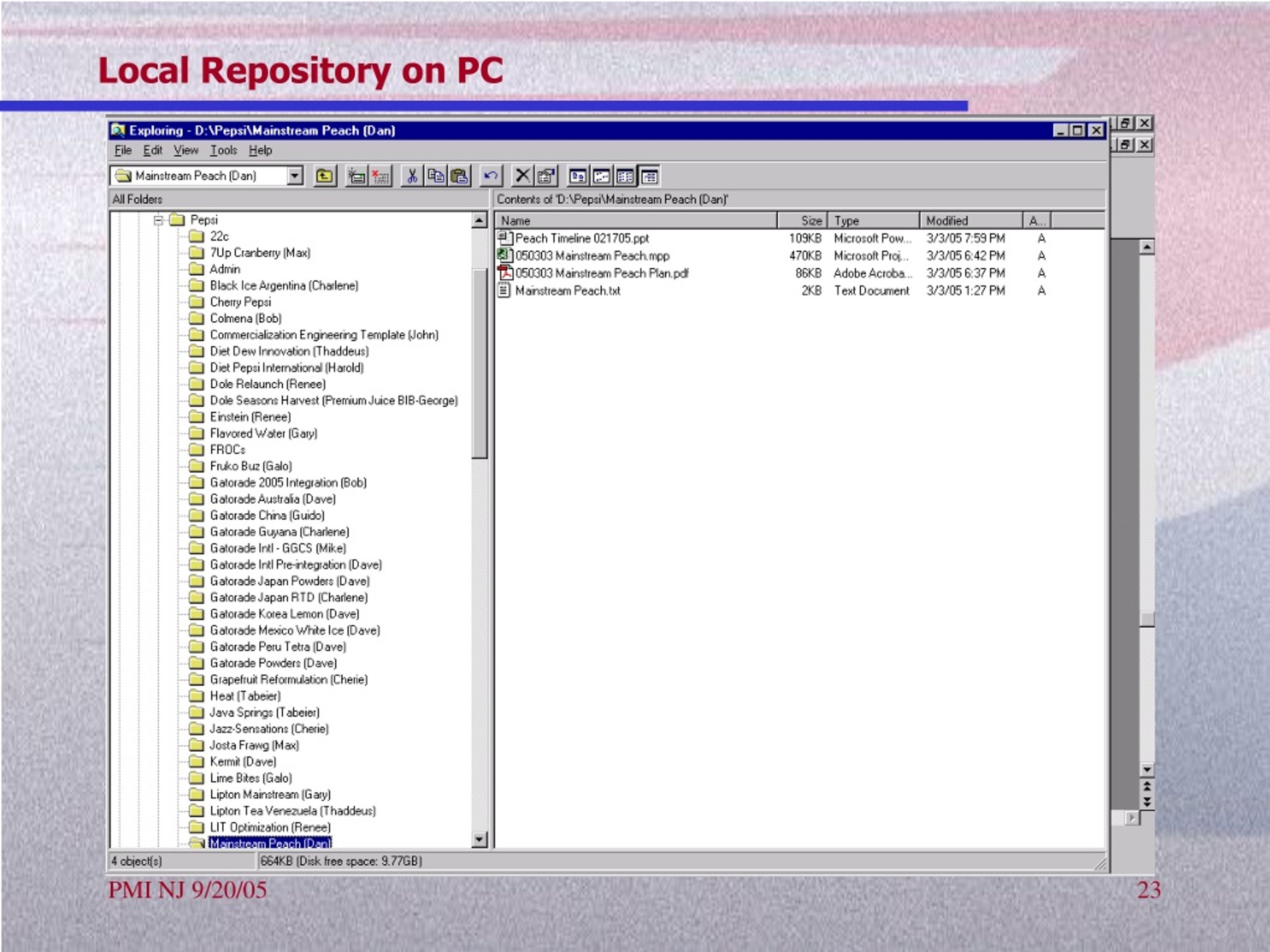Viewport: 1270px width, 952px height.
Task: Open the Help menu
Action: pyautogui.click(x=260, y=150)
